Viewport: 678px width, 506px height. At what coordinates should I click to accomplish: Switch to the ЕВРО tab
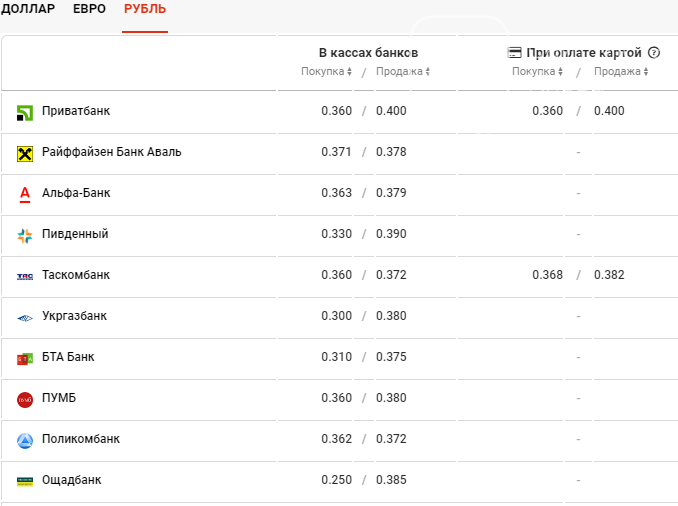89,10
